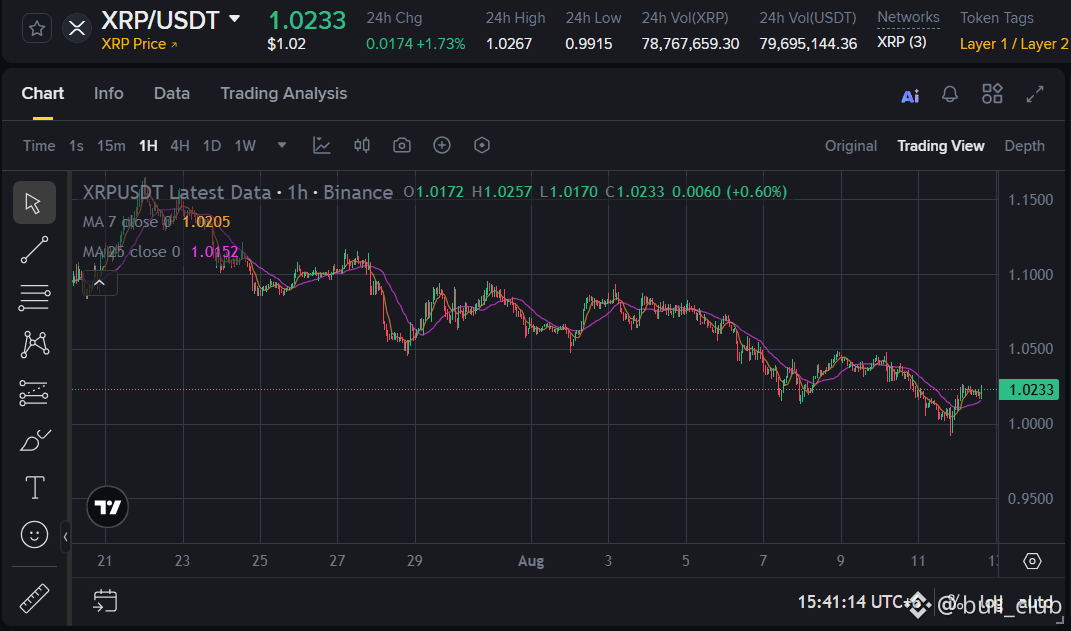Viewport: 1071px width, 631px height.
Task: Click the XRP coin logo icon
Action: click(x=76, y=29)
